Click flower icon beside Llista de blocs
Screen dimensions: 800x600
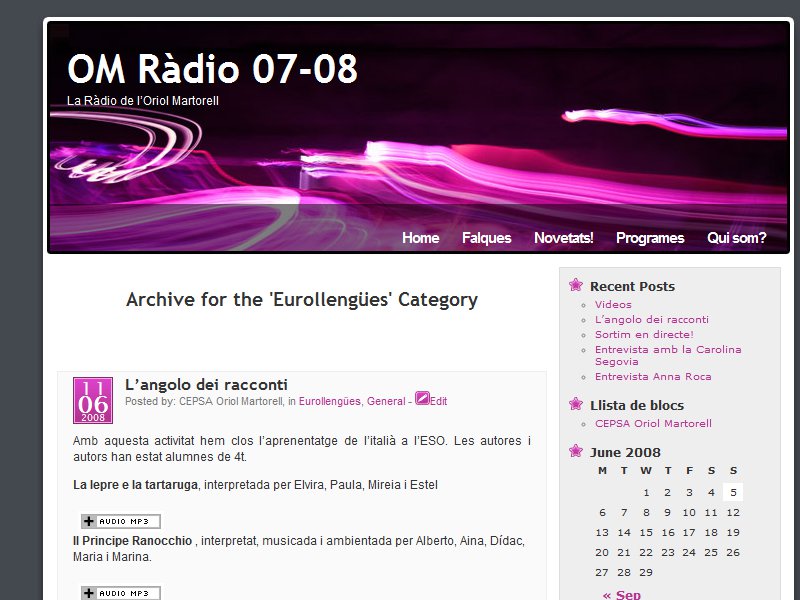click(575, 405)
